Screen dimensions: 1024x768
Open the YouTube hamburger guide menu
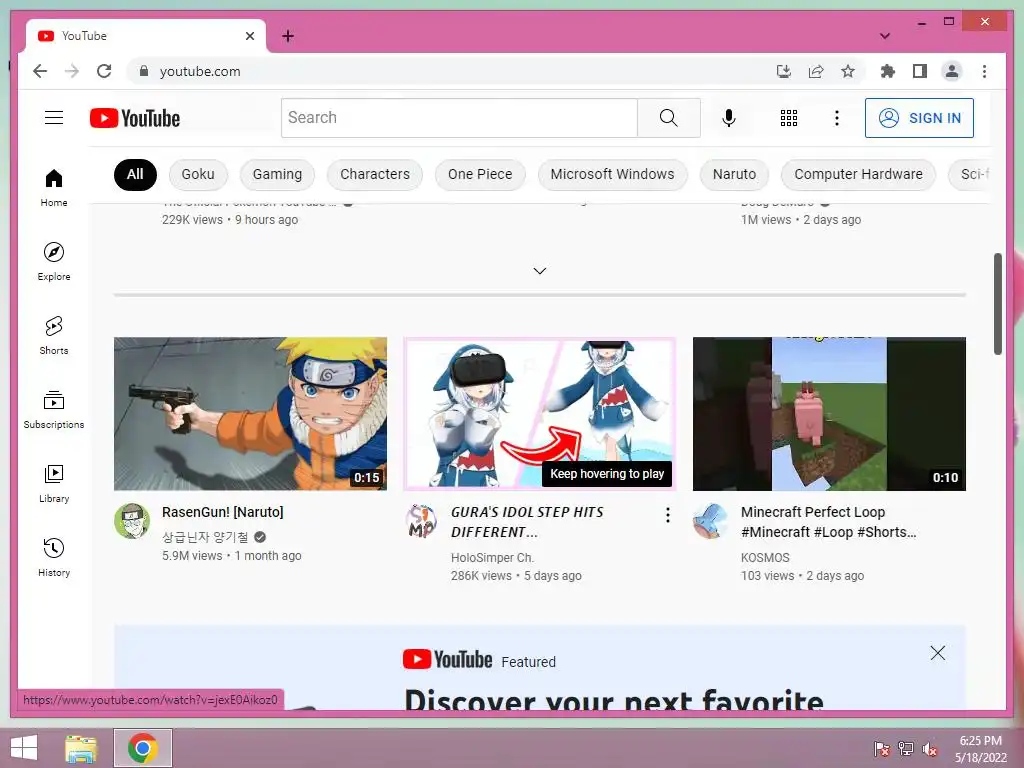tap(54, 118)
